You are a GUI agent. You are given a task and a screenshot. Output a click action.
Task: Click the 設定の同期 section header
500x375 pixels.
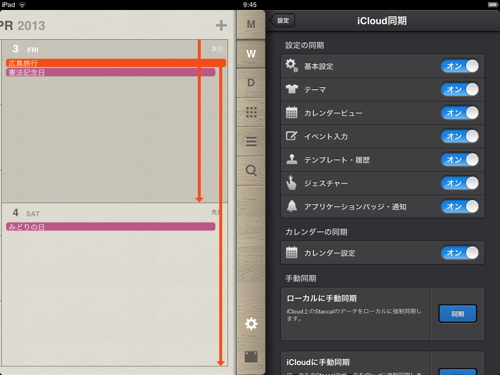[x=304, y=45]
